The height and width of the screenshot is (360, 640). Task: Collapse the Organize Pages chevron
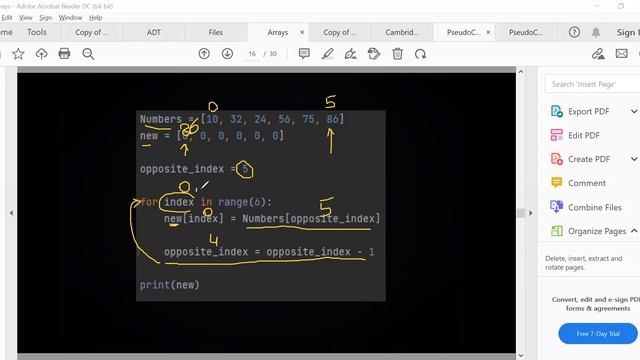click(634, 231)
